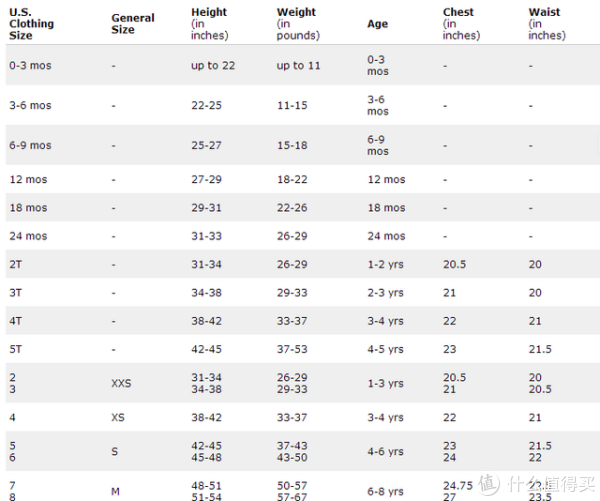This screenshot has height=501, width=600.
Task: Select the Height (in inches) header
Action: [210, 24]
